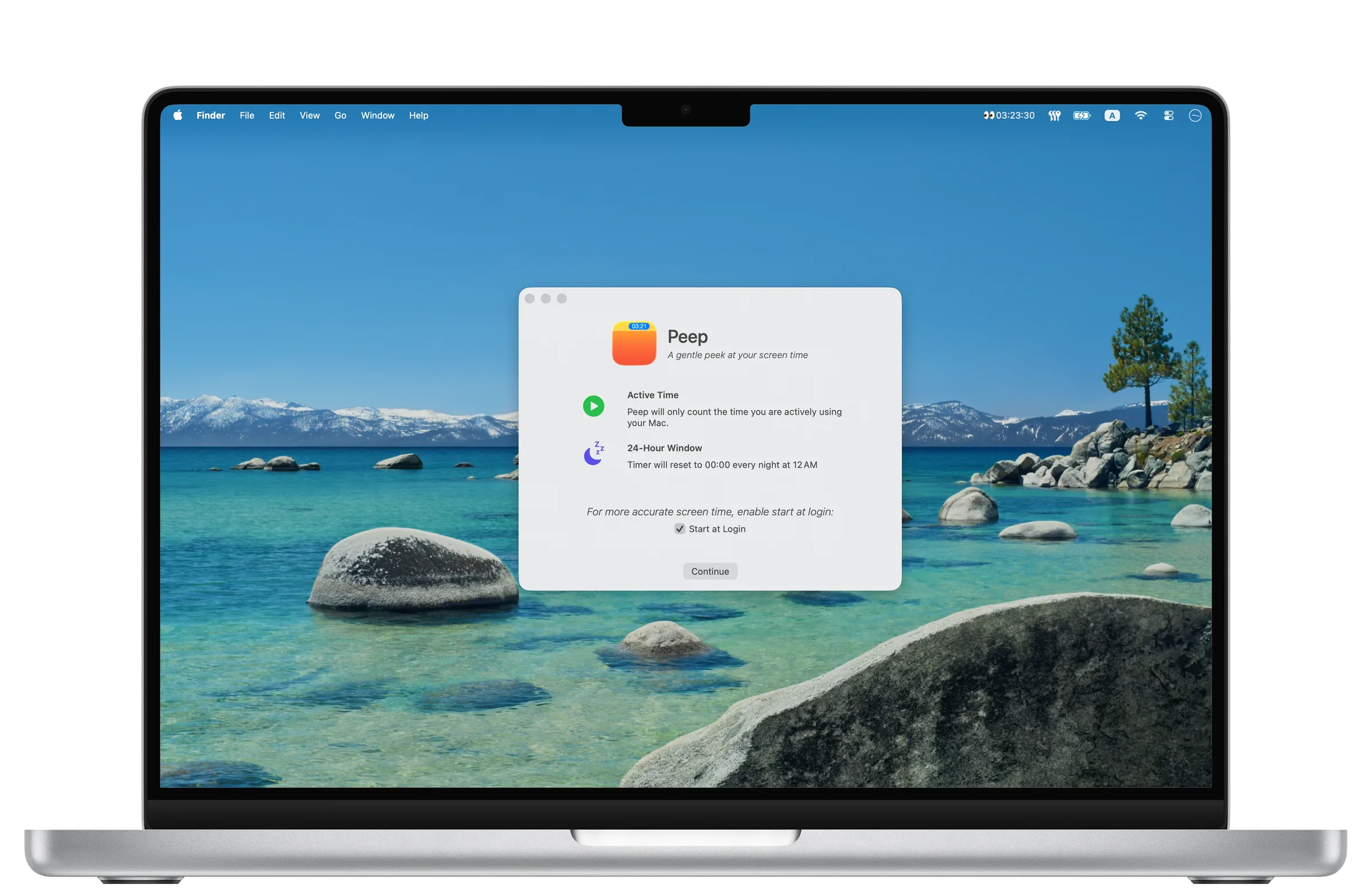The image size is (1372, 892).
Task: Open the Window menu
Action: 378,116
